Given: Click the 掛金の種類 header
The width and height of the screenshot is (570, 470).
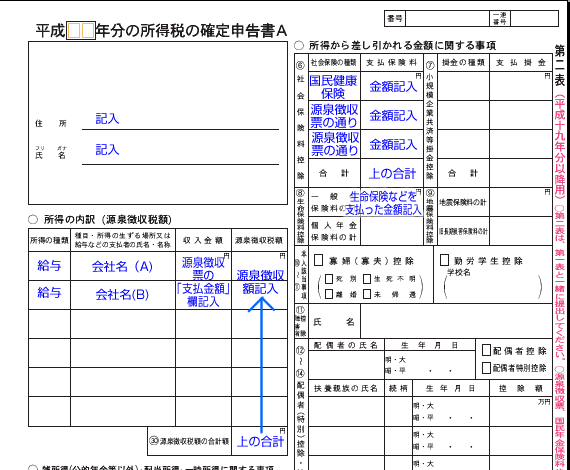Looking at the screenshot, I should (463, 63).
